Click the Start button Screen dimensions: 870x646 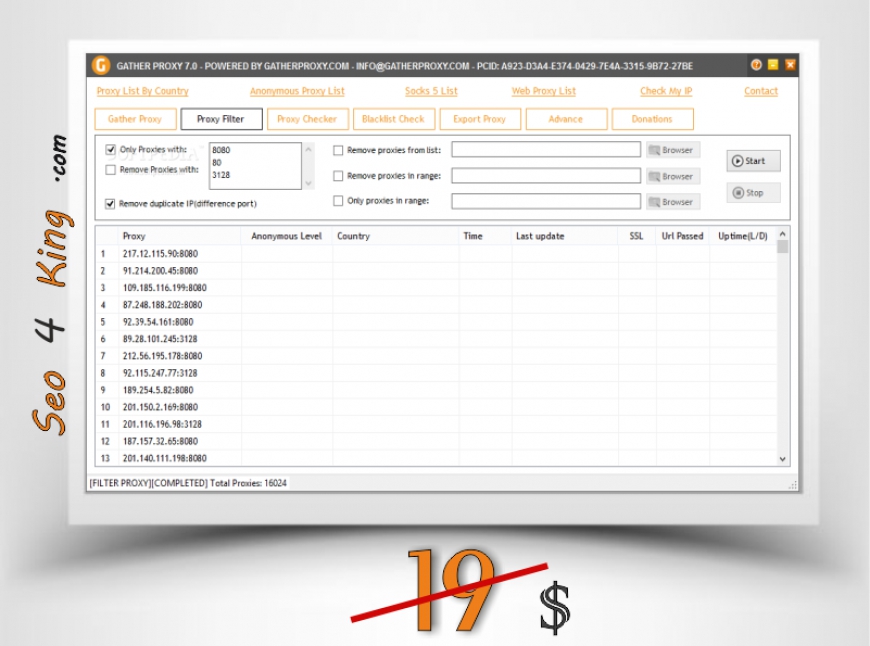click(753, 161)
